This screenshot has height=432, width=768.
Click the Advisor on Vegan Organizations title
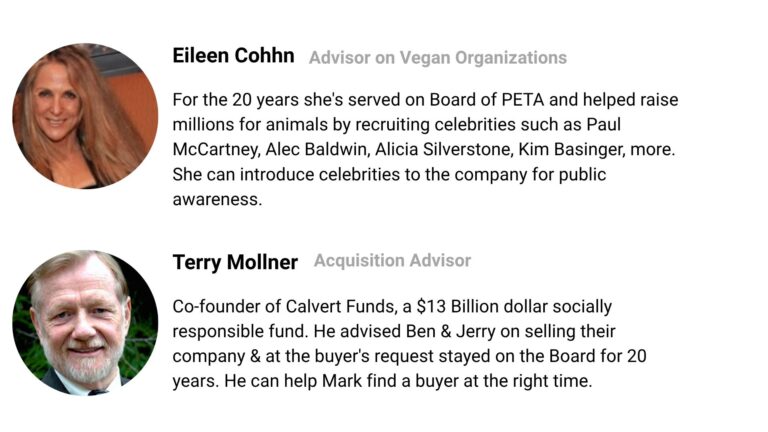pos(438,58)
